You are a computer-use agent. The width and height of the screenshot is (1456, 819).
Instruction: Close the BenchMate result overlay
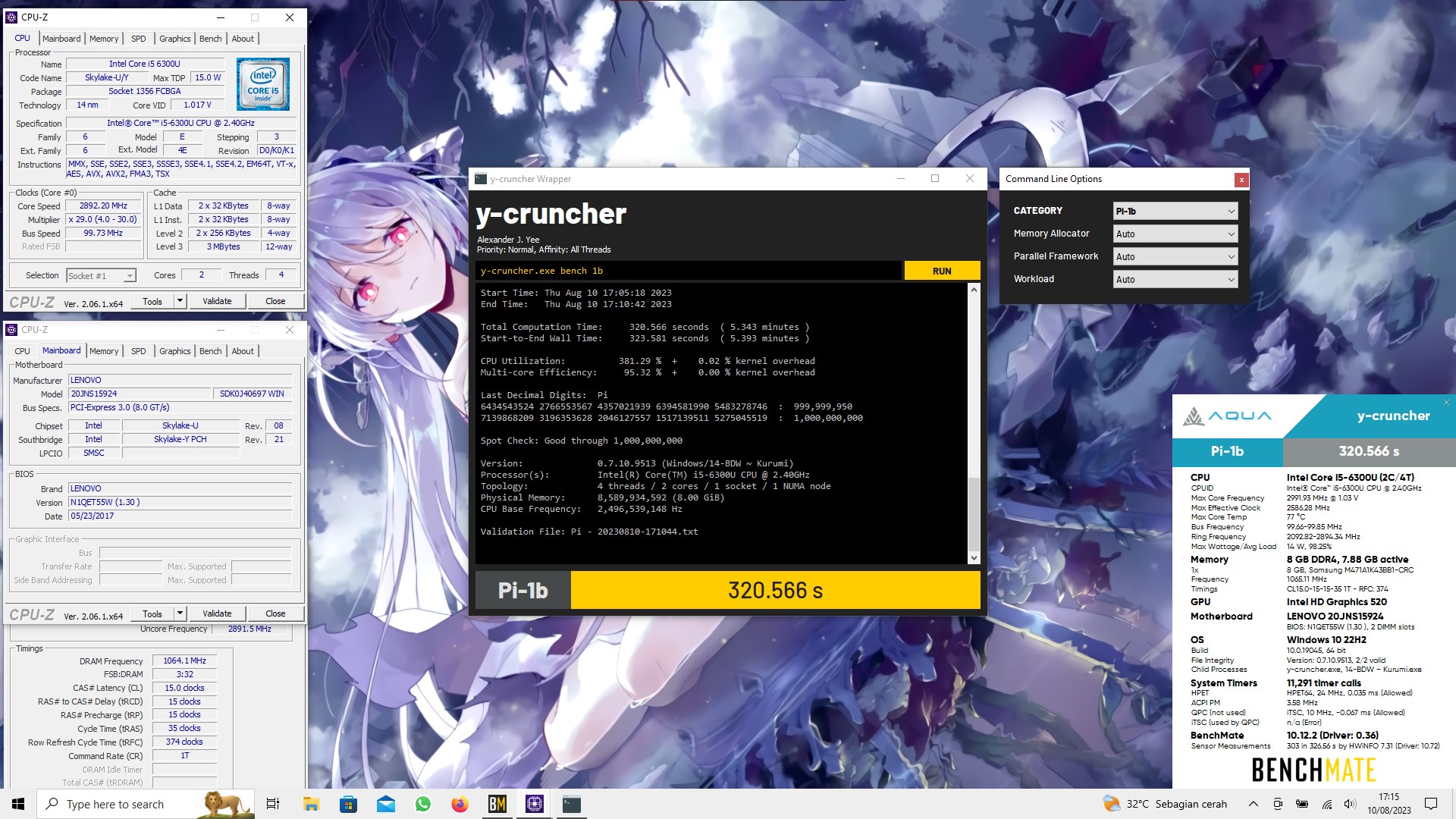pos(1446,403)
